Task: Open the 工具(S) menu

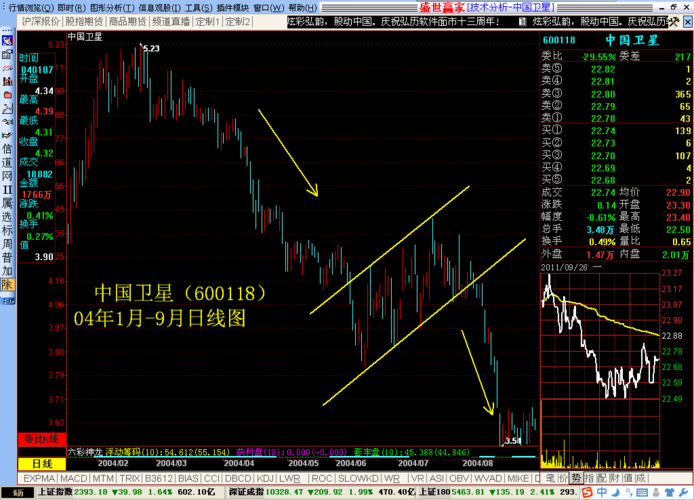Action: click(199, 8)
